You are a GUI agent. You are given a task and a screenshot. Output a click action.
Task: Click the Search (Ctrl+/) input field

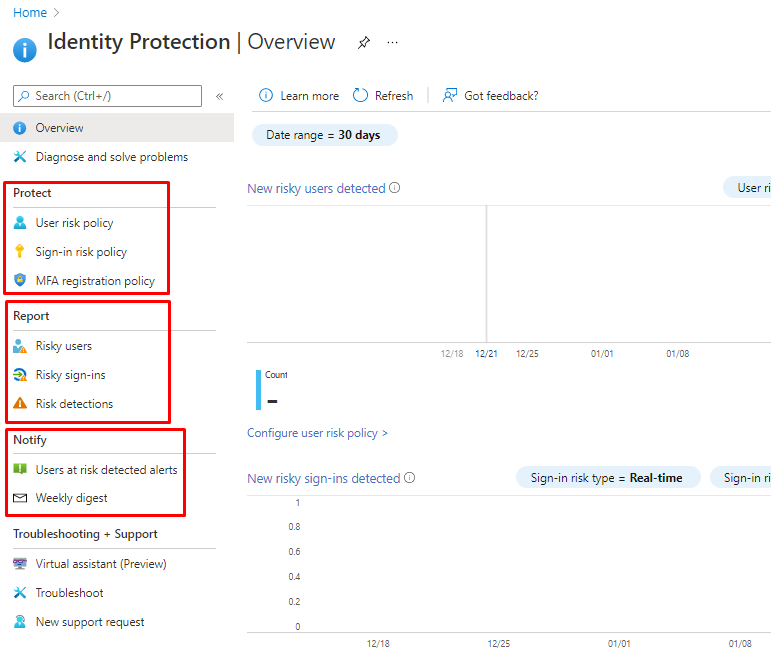[x=108, y=96]
